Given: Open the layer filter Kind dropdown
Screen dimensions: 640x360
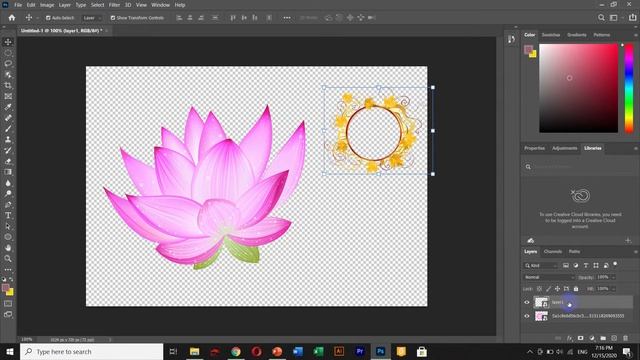Looking at the screenshot, I should point(541,265).
